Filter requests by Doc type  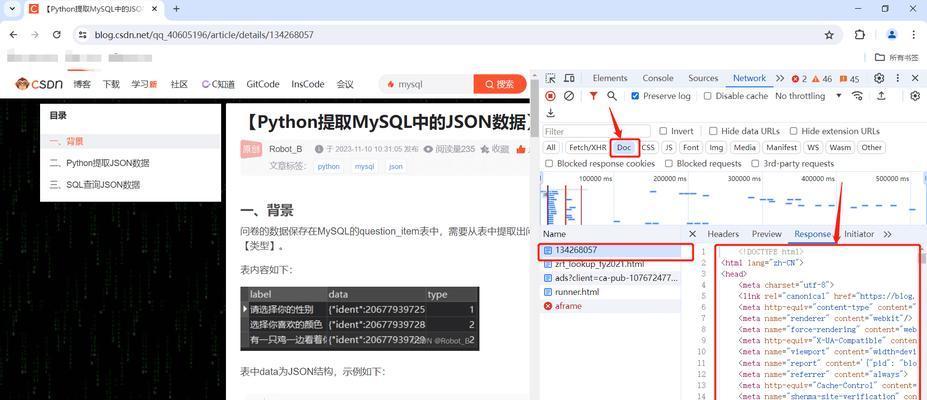(624, 148)
